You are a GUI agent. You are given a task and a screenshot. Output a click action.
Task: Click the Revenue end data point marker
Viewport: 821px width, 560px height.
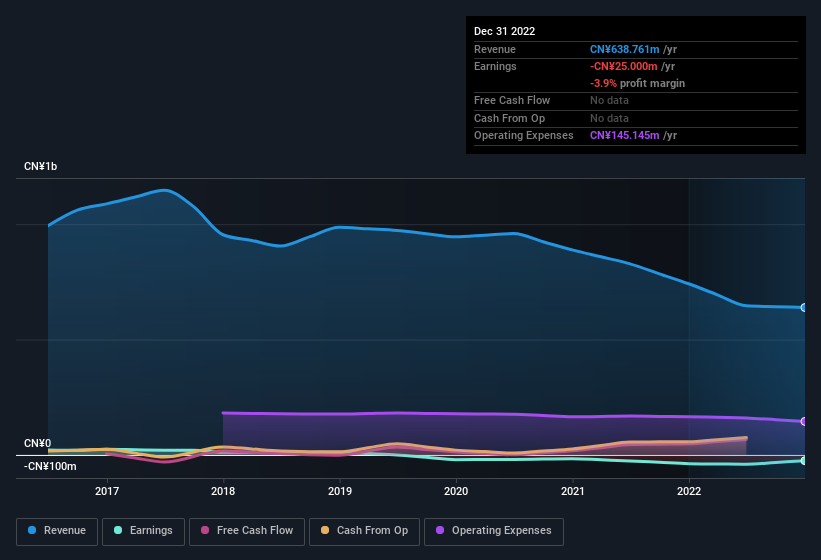click(804, 308)
